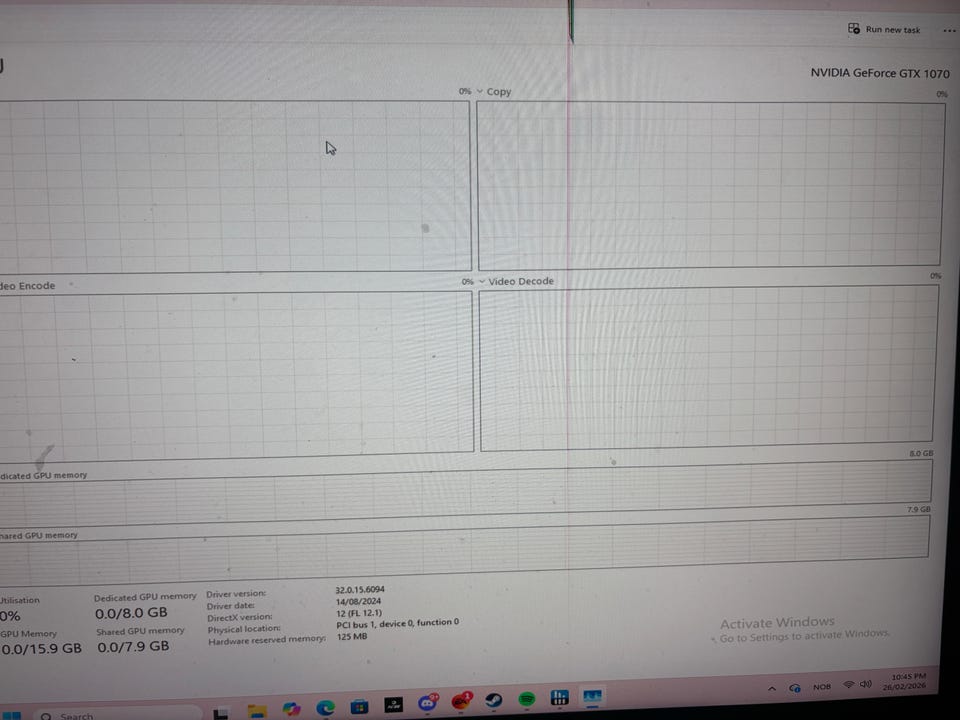Click the Run new task icon
This screenshot has height=720, width=960.
853,28
